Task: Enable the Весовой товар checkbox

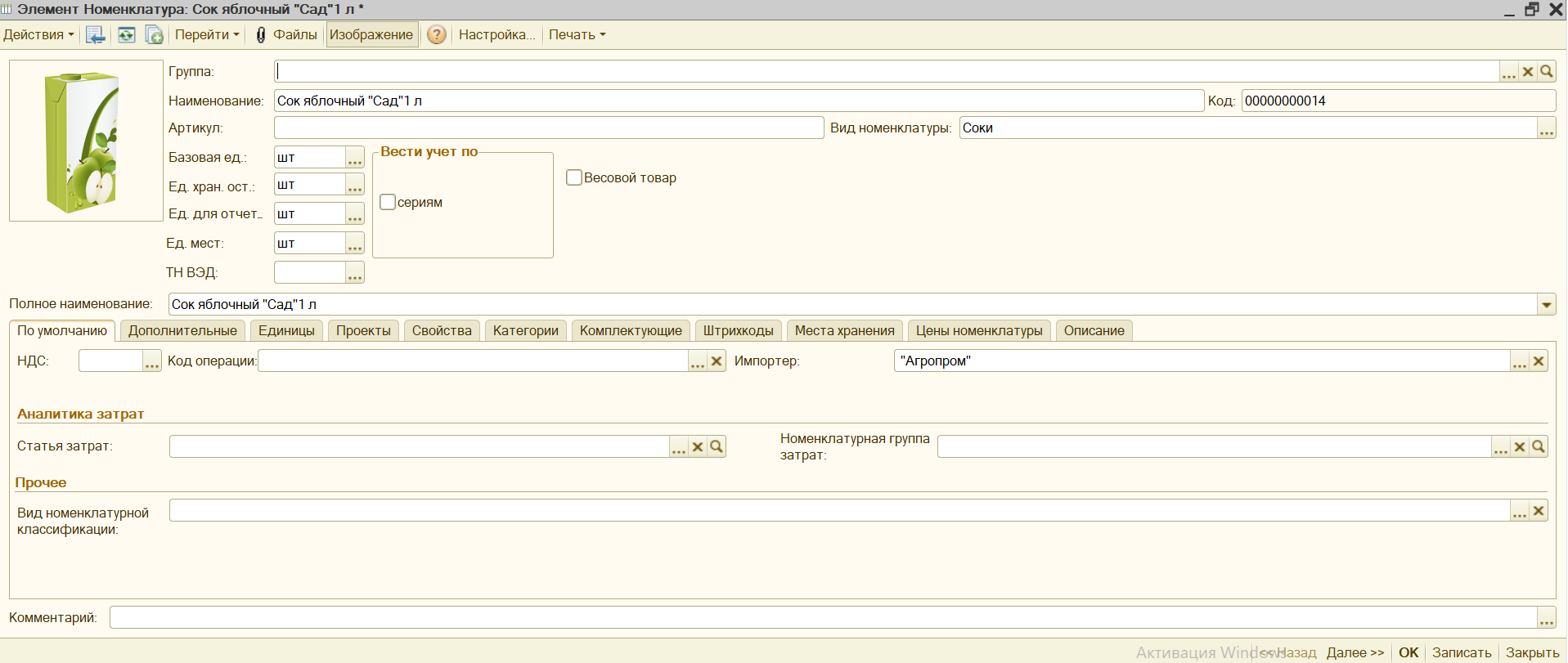Action: pos(574,177)
